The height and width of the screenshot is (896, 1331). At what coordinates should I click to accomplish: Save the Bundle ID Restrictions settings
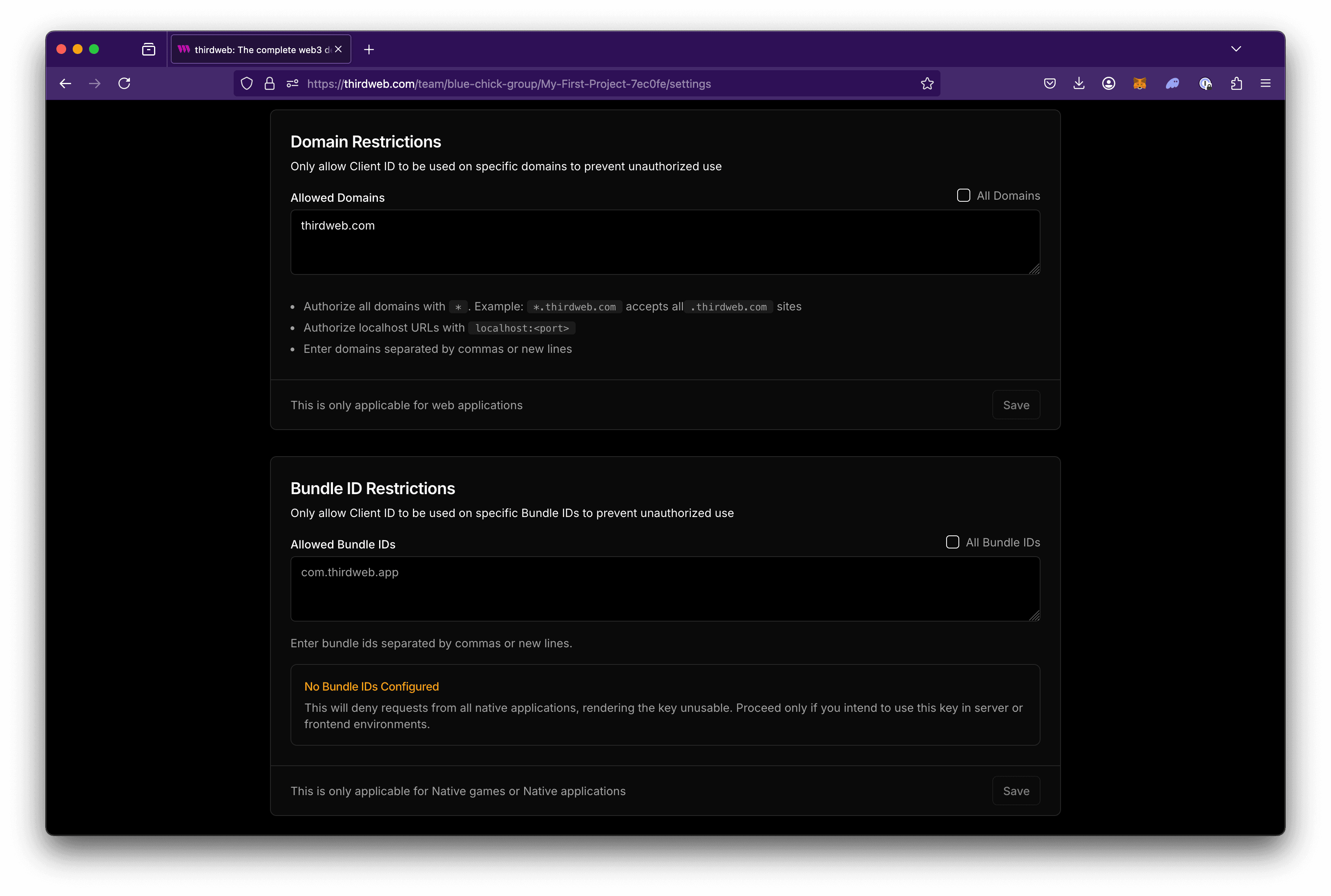tap(1016, 791)
